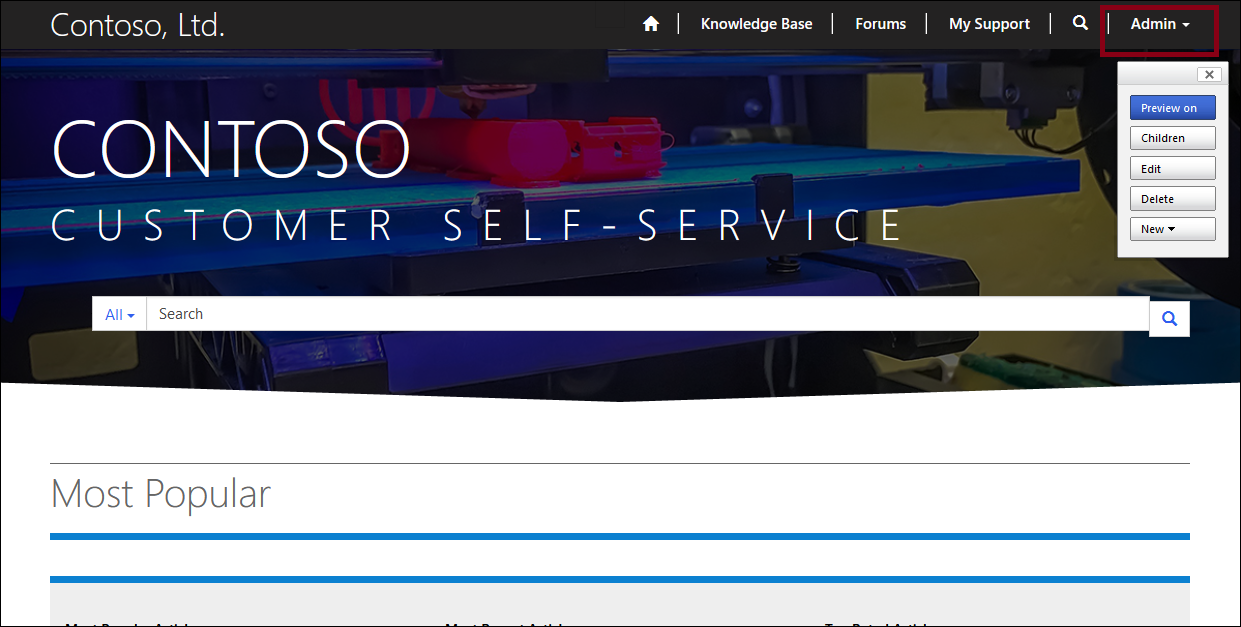1241x627 pixels.
Task: Expand the New dropdown in editing panel
Action: pos(1172,229)
